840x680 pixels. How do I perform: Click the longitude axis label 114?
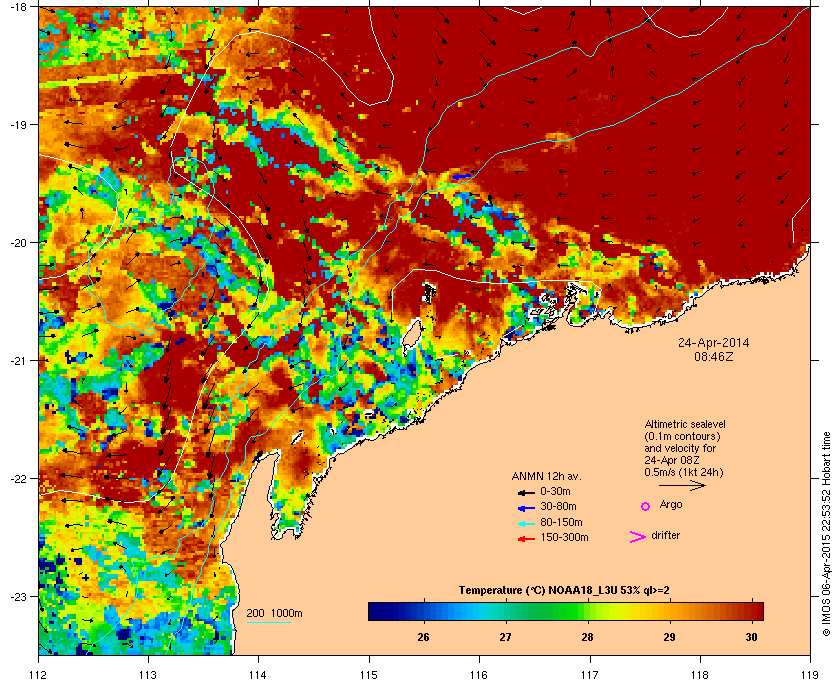point(258,675)
